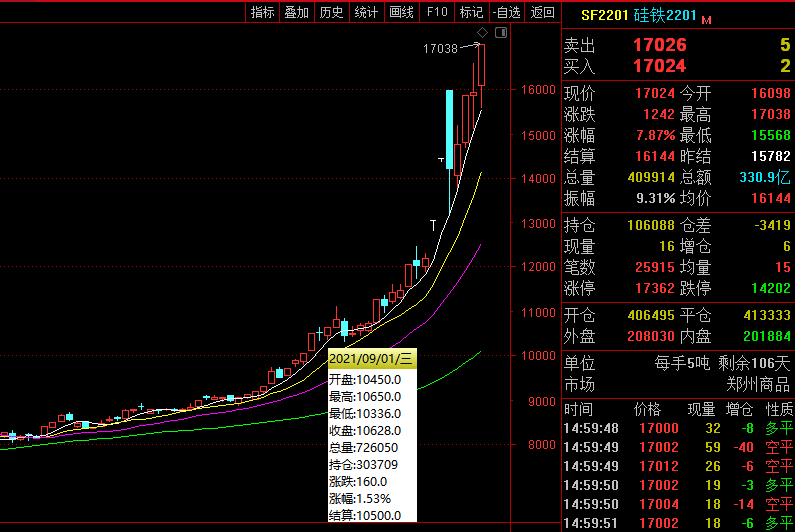Select the 画线 drawing tool
This screenshot has width=795, height=532.
click(x=401, y=12)
